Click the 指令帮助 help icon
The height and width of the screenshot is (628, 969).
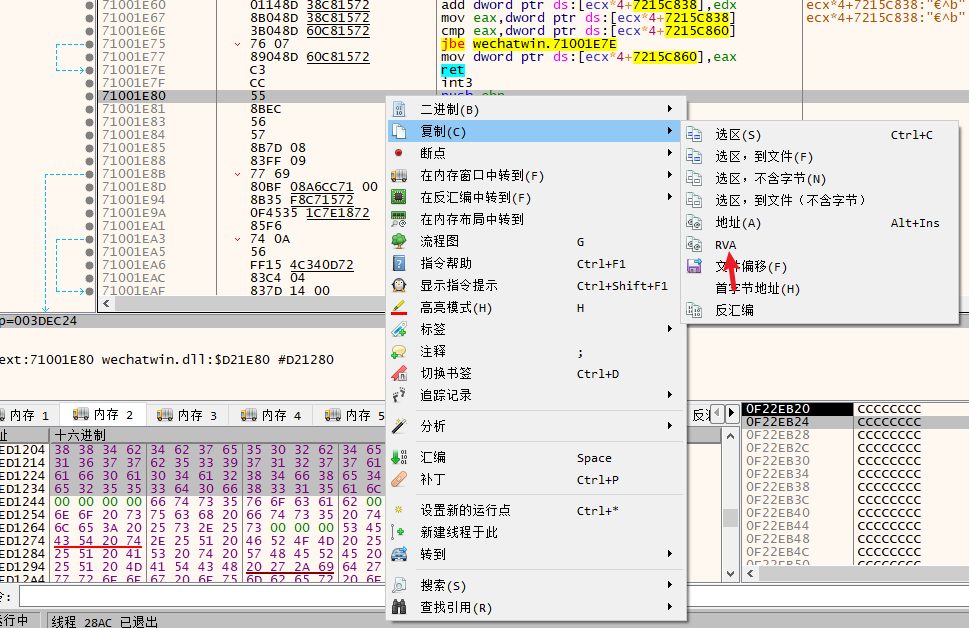[399, 263]
